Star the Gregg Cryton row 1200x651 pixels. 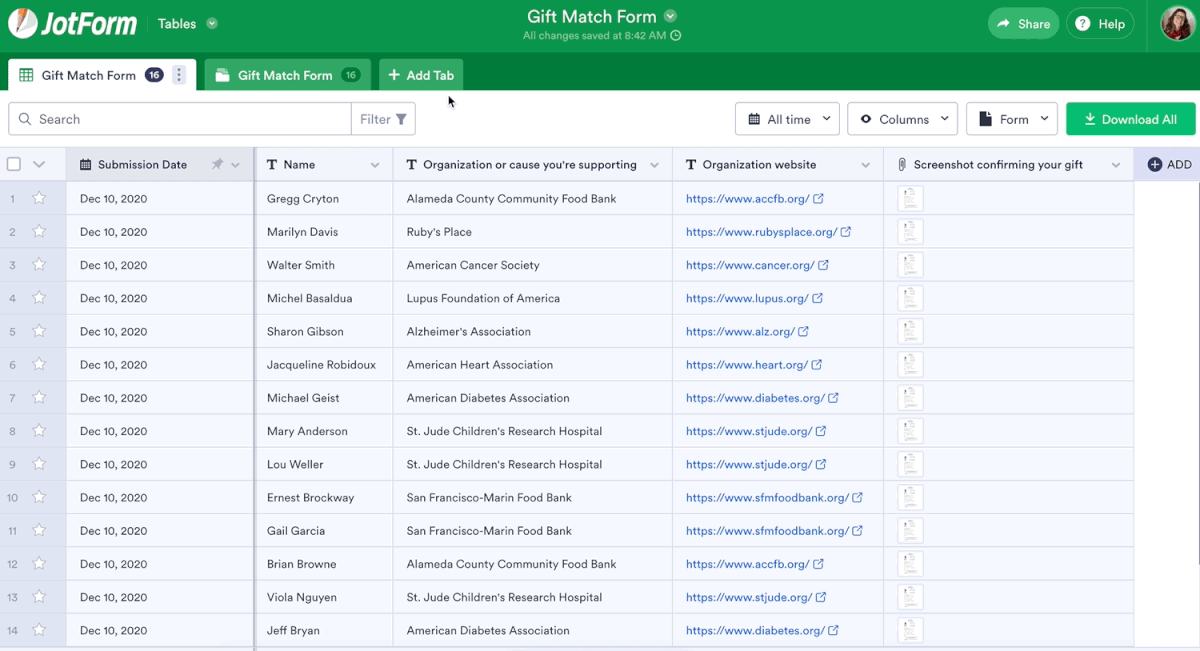(x=39, y=198)
